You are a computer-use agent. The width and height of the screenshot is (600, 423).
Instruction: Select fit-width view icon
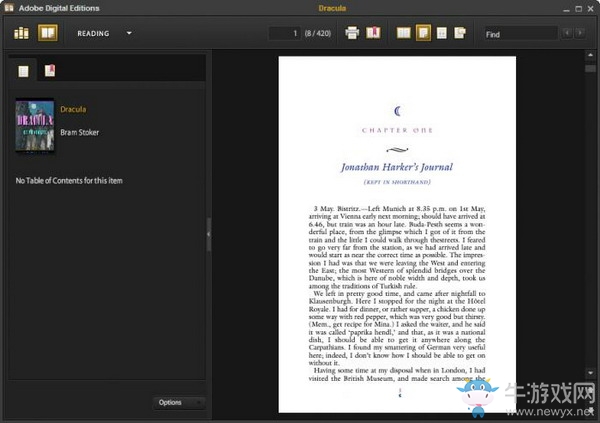(442, 33)
